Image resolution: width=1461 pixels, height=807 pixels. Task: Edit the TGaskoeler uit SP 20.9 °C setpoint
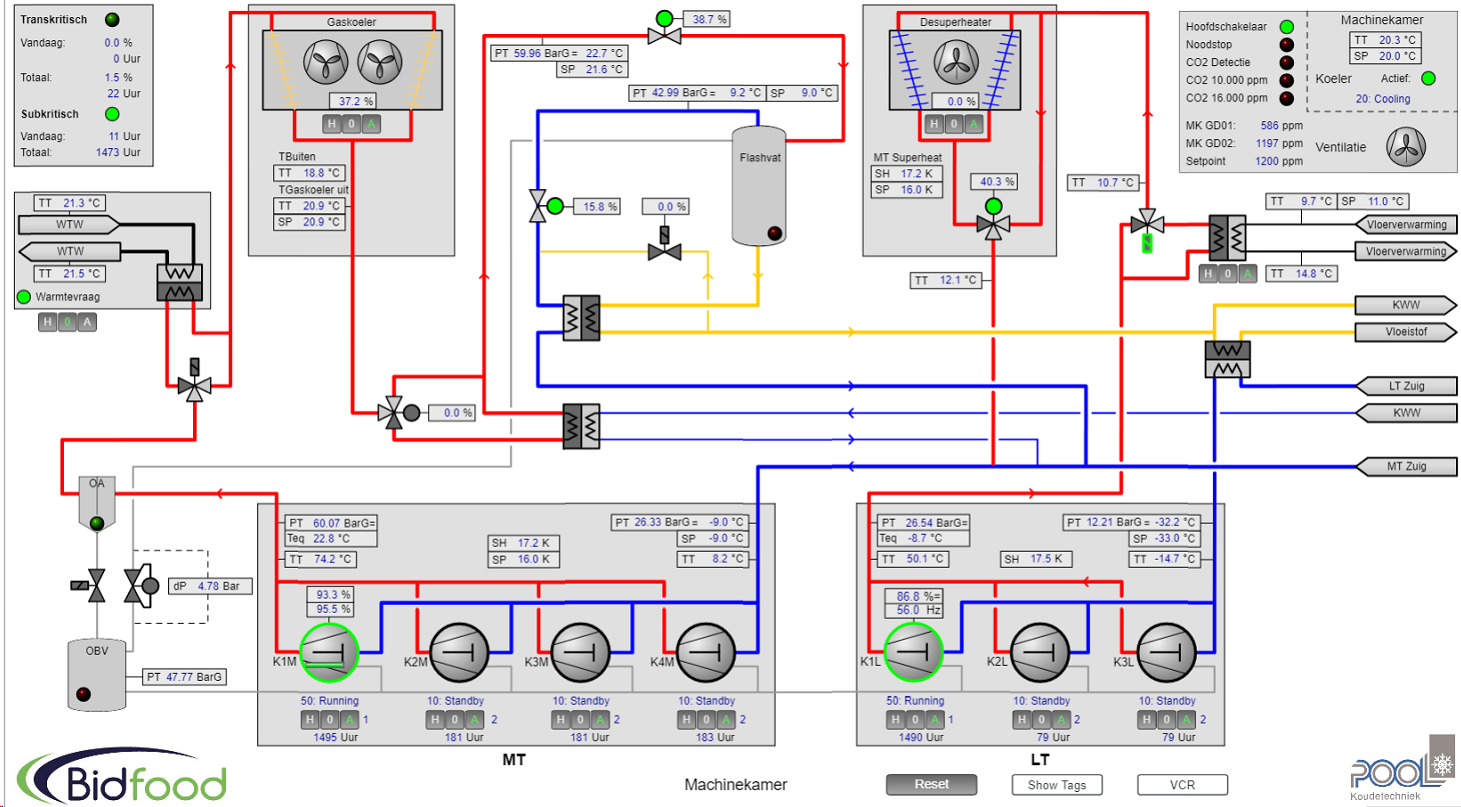pyautogui.click(x=311, y=222)
